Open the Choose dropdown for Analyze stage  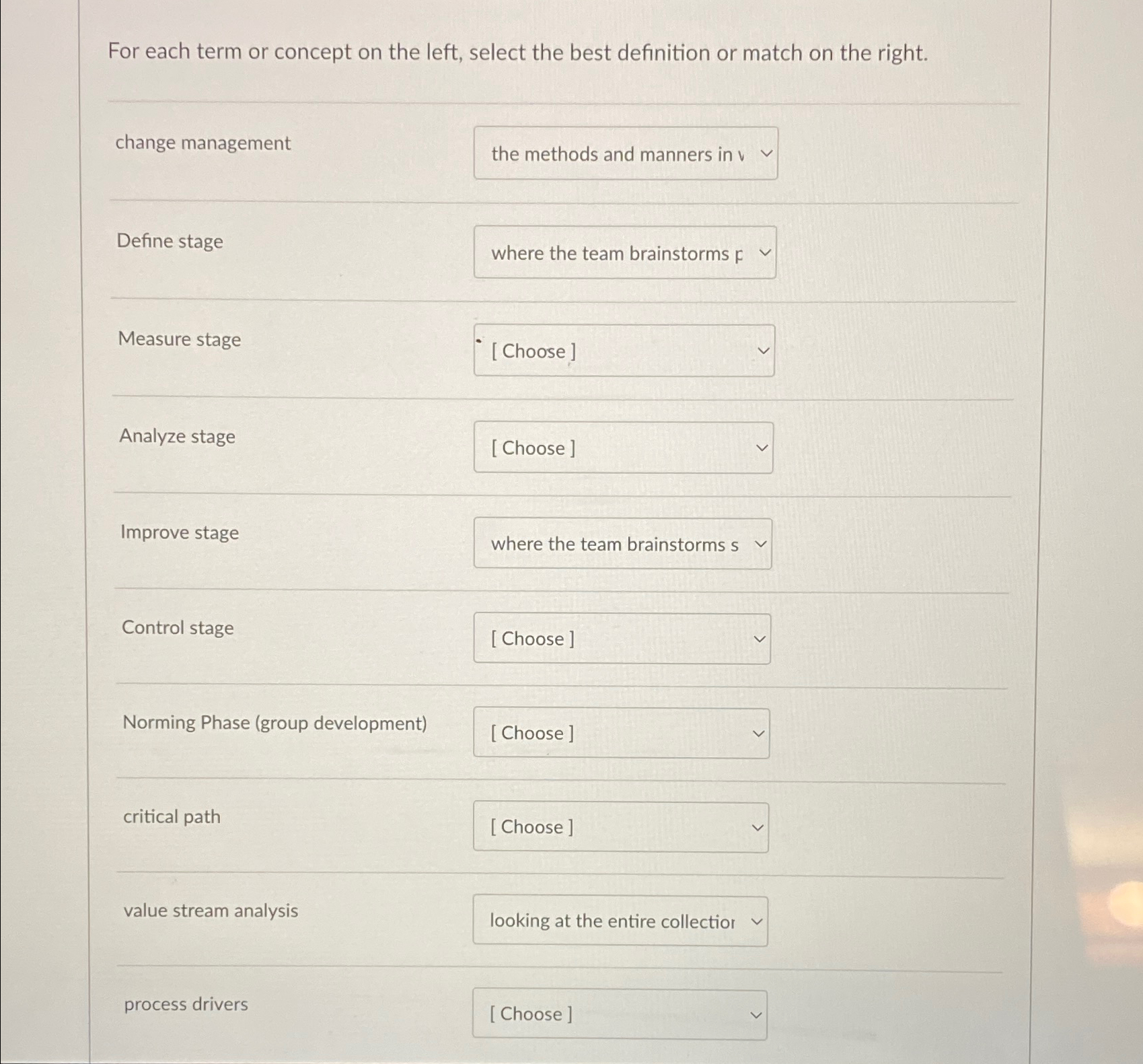click(622, 448)
